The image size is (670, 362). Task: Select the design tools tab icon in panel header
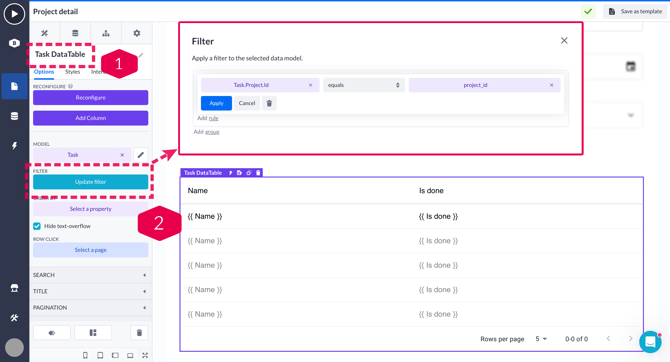pyautogui.click(x=44, y=33)
